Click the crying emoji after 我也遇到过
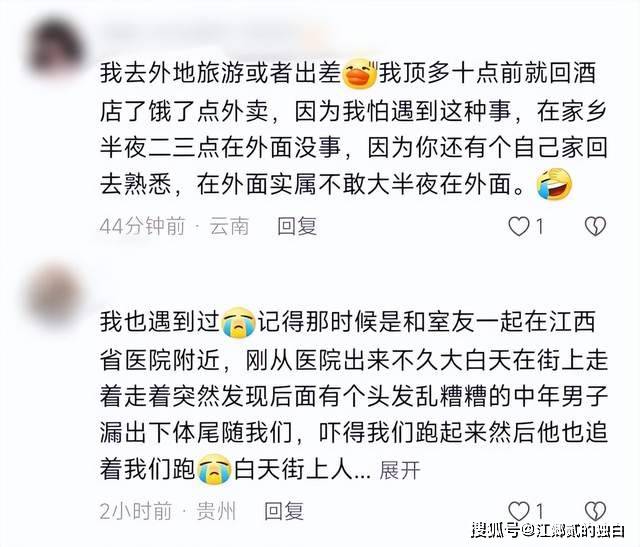Image resolution: width=640 pixels, height=547 pixels. pyautogui.click(x=238, y=322)
